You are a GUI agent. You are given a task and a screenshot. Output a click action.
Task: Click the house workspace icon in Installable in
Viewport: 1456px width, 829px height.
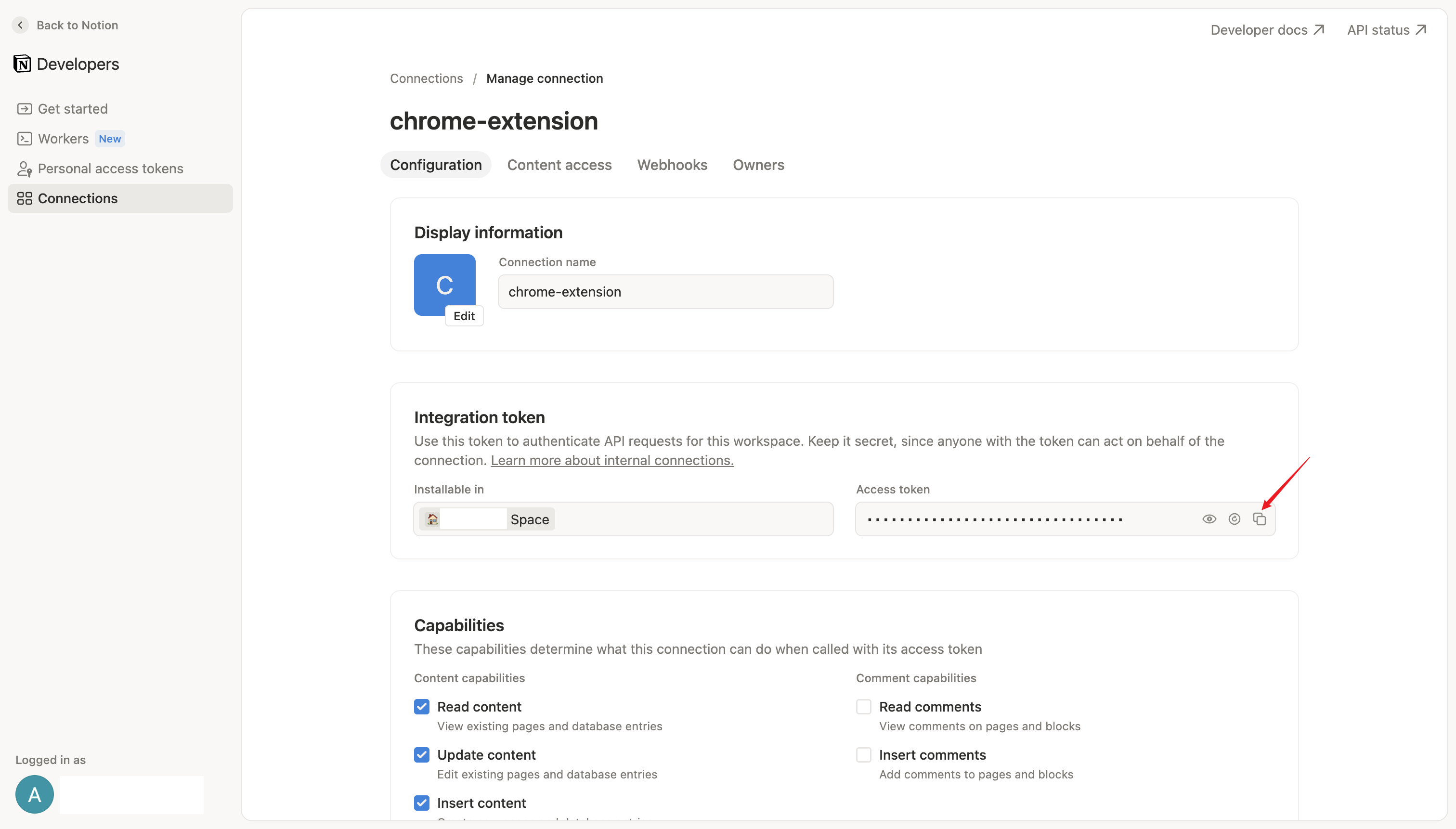432,518
